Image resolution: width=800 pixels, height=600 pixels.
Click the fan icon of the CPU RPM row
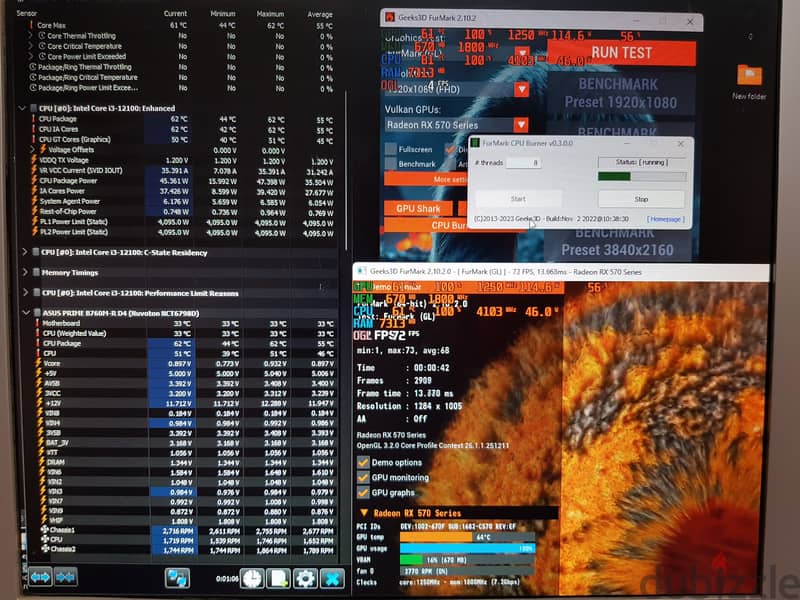click(44, 539)
